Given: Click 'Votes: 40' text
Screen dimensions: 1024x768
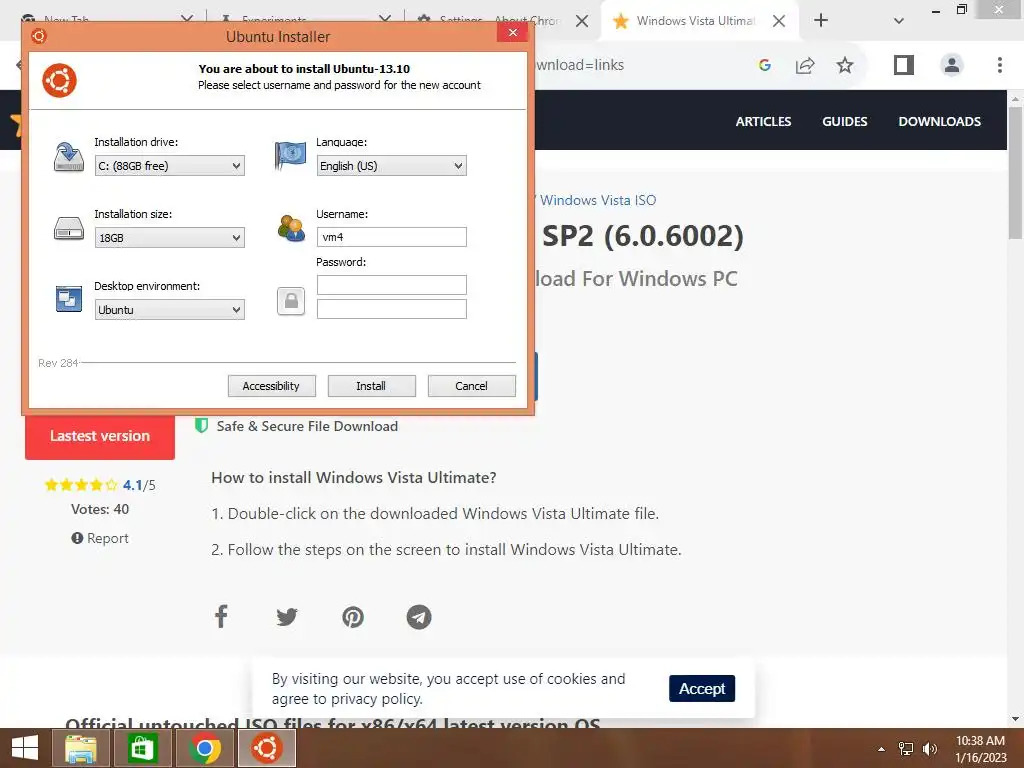Looking at the screenshot, I should click(100, 509).
